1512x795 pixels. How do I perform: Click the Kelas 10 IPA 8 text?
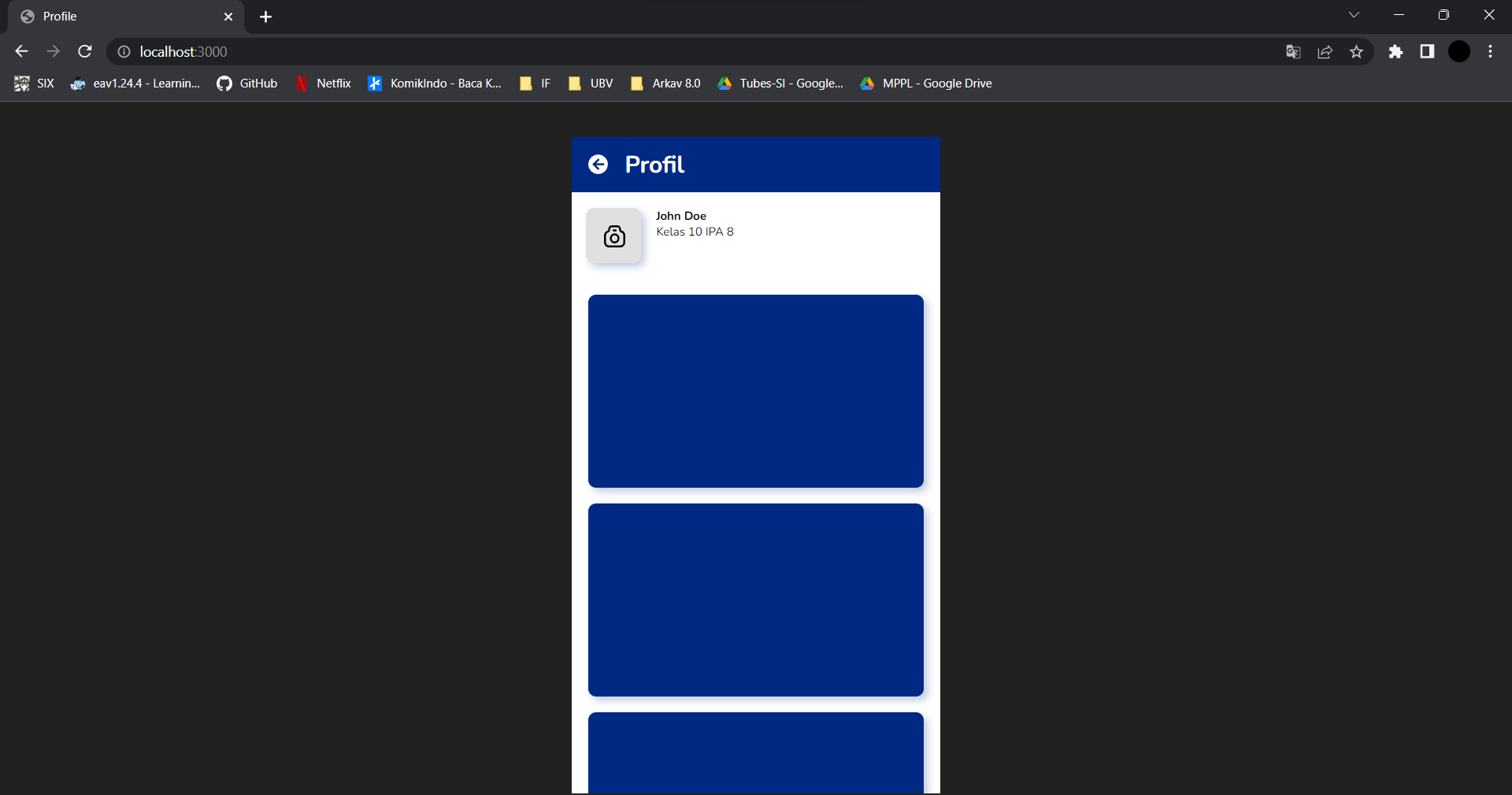[695, 232]
